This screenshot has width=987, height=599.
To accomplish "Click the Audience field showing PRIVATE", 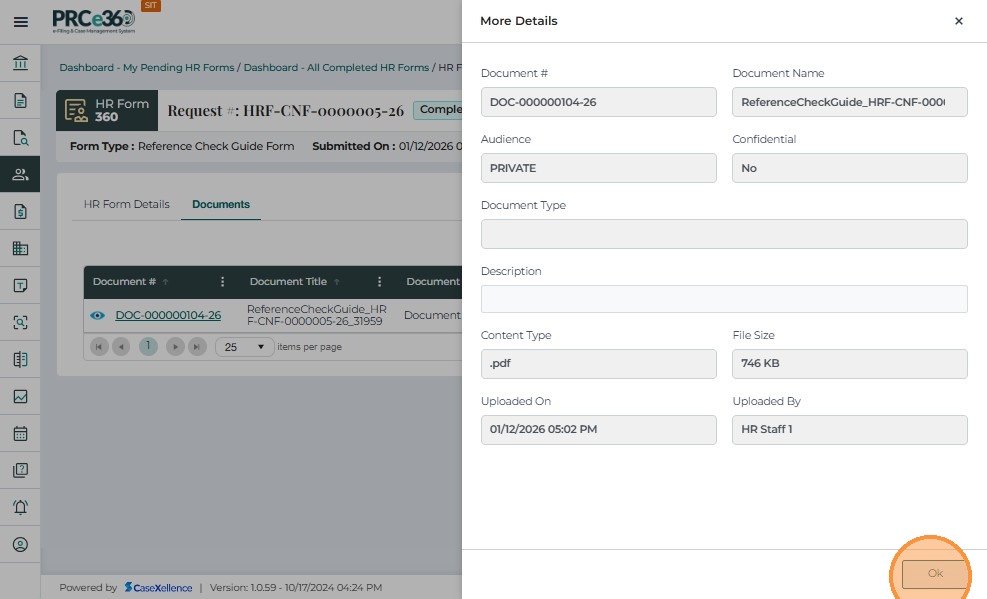I will pyautogui.click(x=599, y=168).
